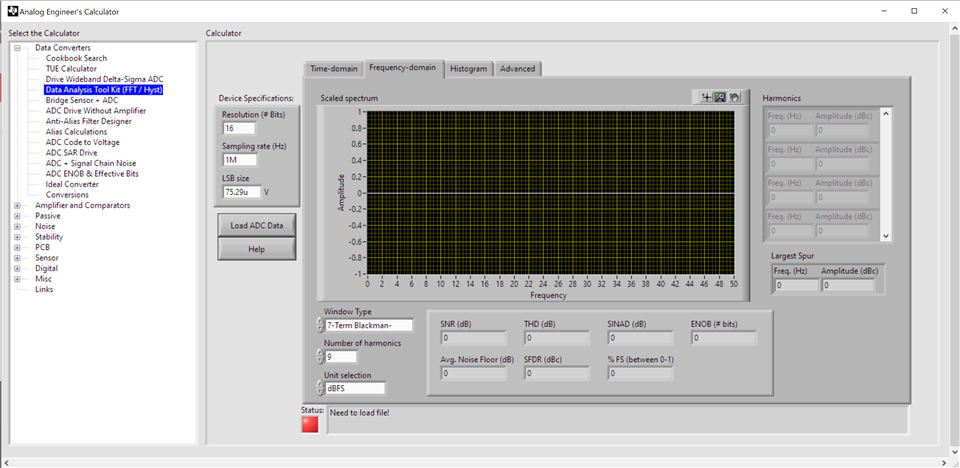The height and width of the screenshot is (468, 960).
Task: Click the Number of harmonics field
Action: 341,357
